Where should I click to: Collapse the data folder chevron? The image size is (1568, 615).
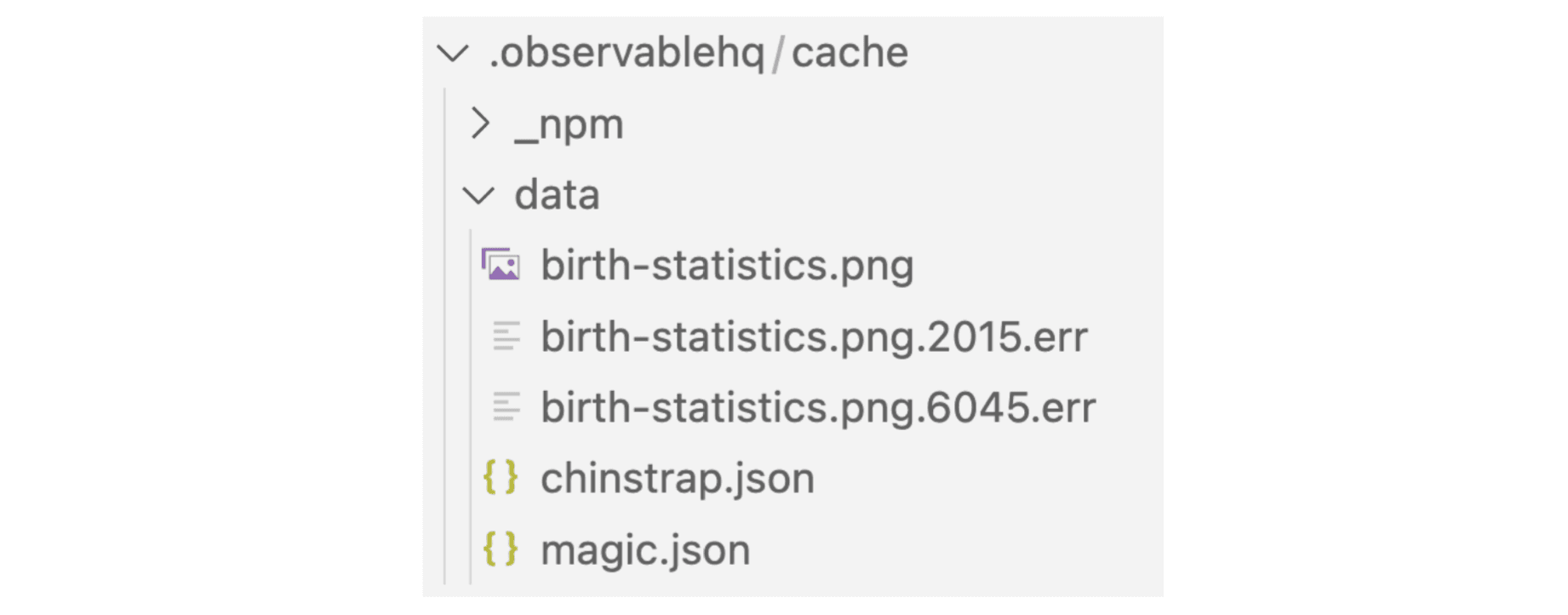click(x=478, y=196)
